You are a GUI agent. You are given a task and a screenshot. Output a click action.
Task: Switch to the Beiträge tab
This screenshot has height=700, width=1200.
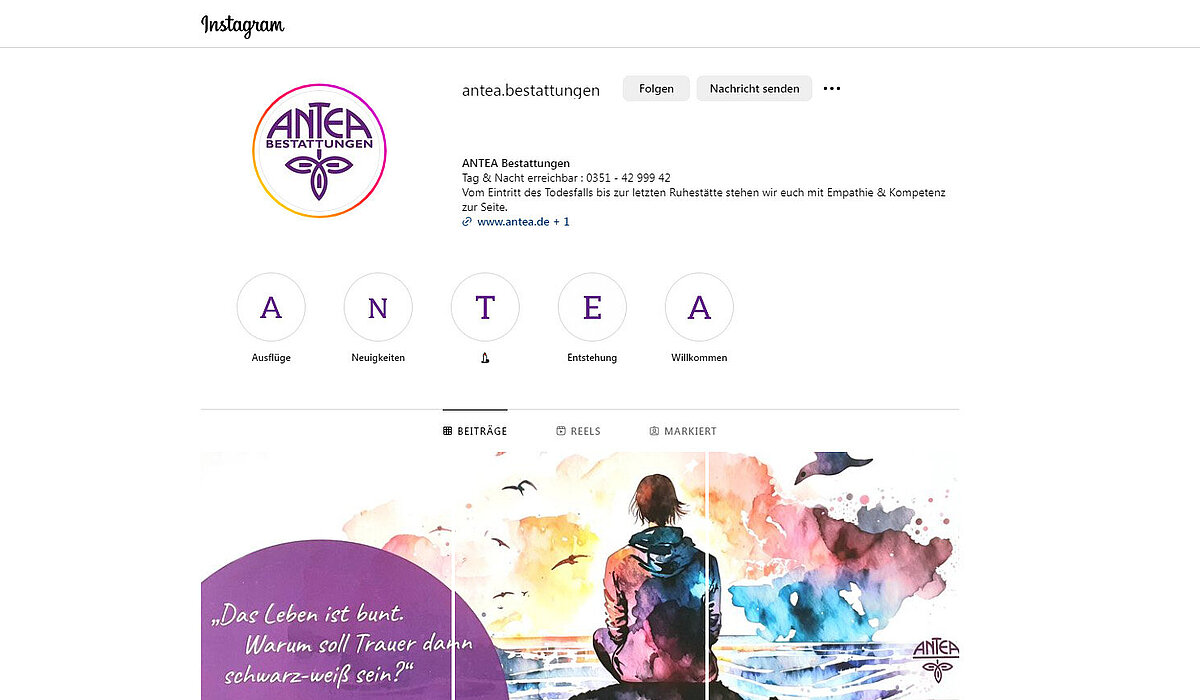point(475,431)
